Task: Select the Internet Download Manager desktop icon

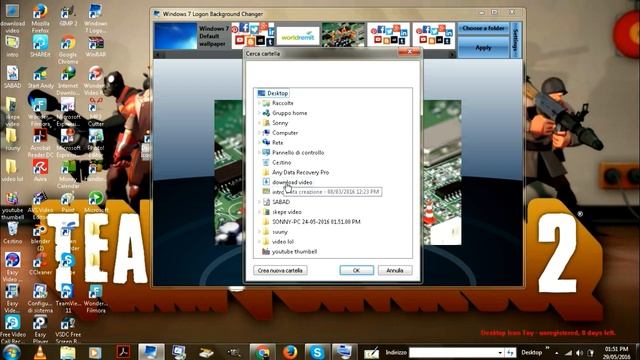Action: tap(68, 80)
